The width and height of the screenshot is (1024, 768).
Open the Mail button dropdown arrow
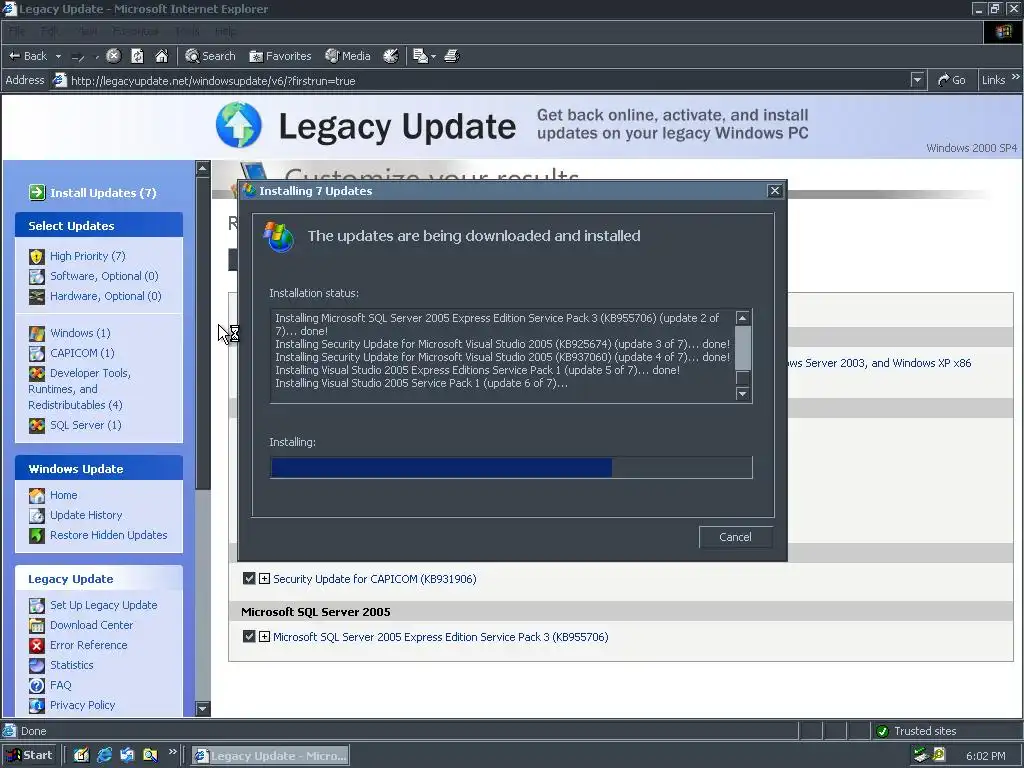(433, 57)
